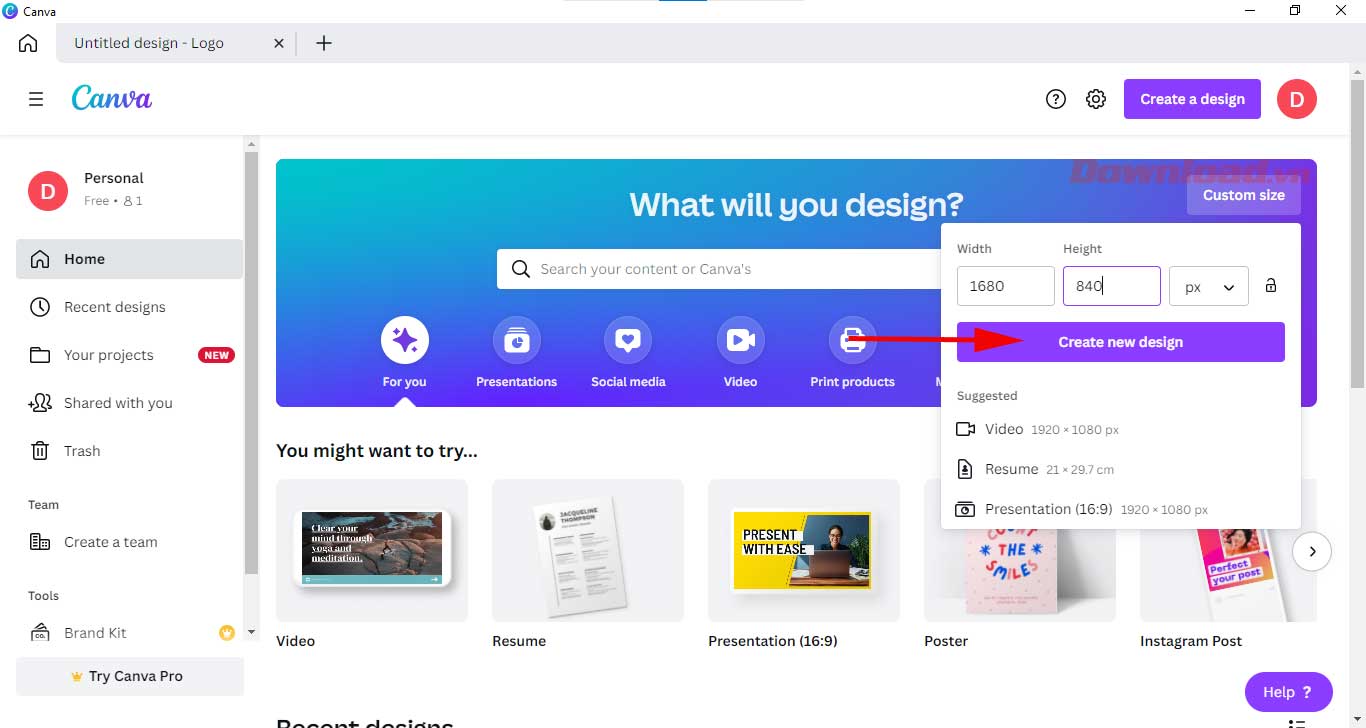The image size is (1366, 728).
Task: Open the hamburger menu
Action: (36, 99)
